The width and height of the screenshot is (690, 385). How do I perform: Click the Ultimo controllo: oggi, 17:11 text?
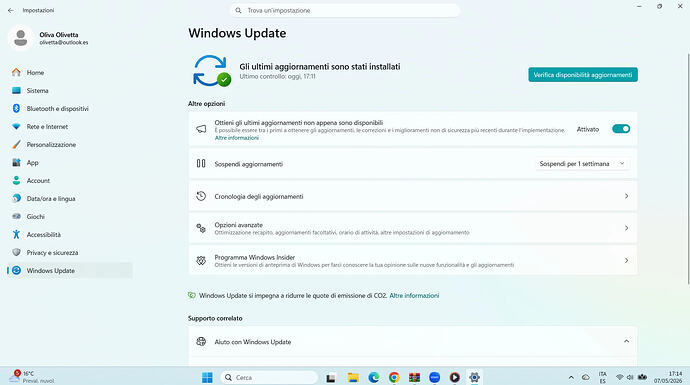[x=277, y=77]
